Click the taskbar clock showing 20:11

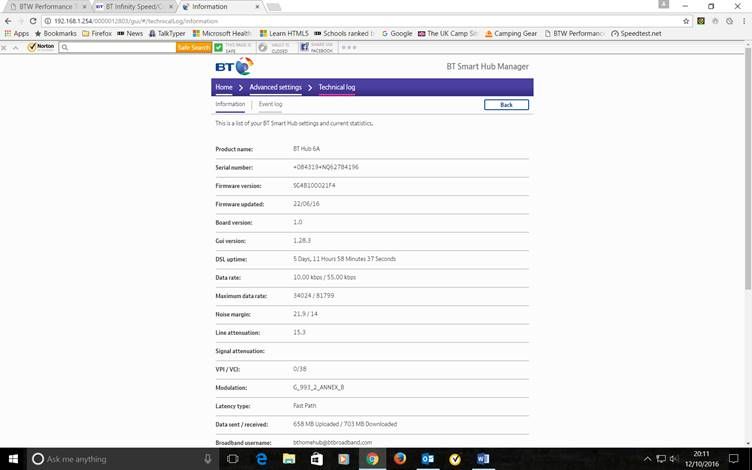702,458
